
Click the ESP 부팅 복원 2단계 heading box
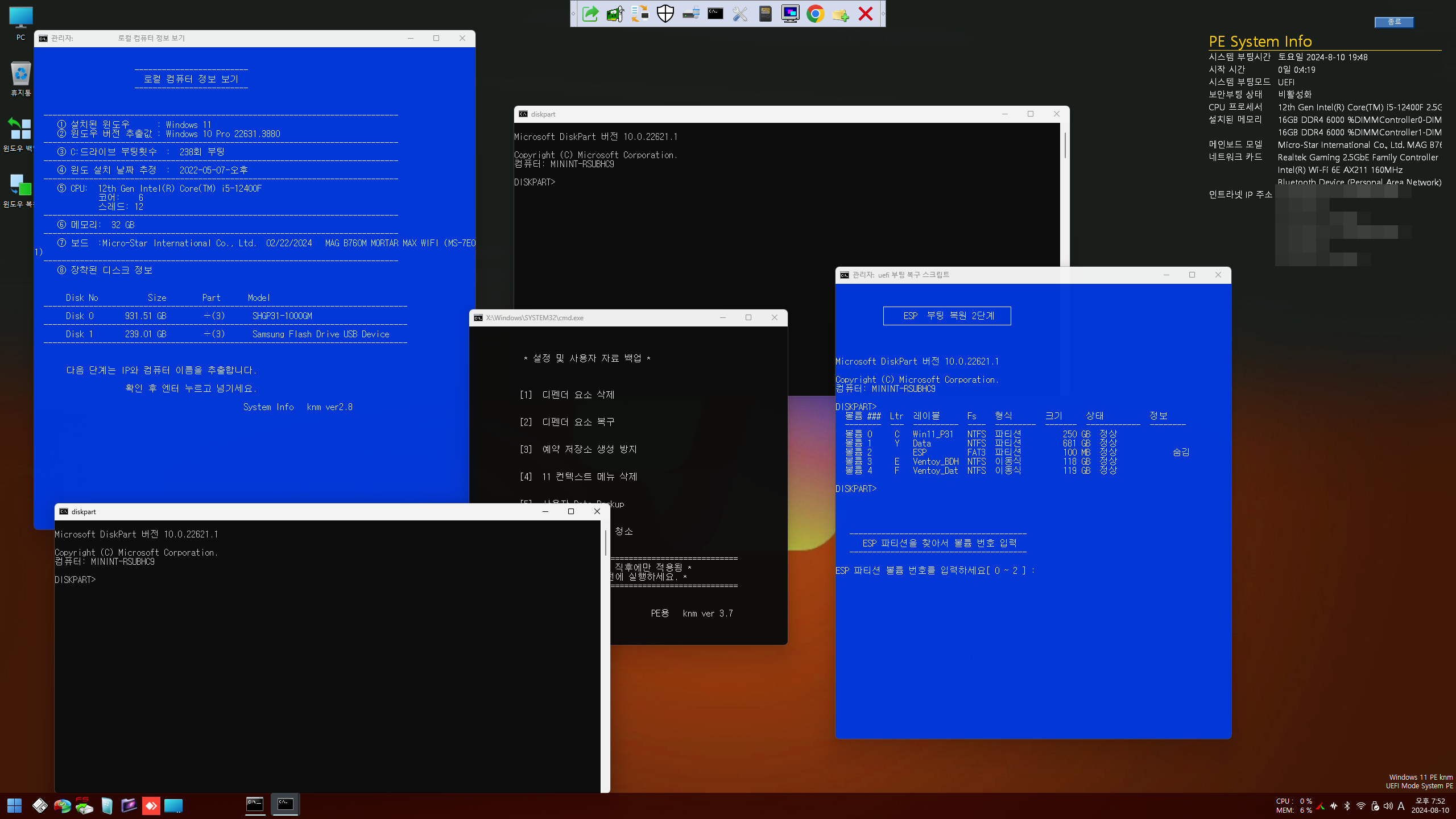(947, 316)
